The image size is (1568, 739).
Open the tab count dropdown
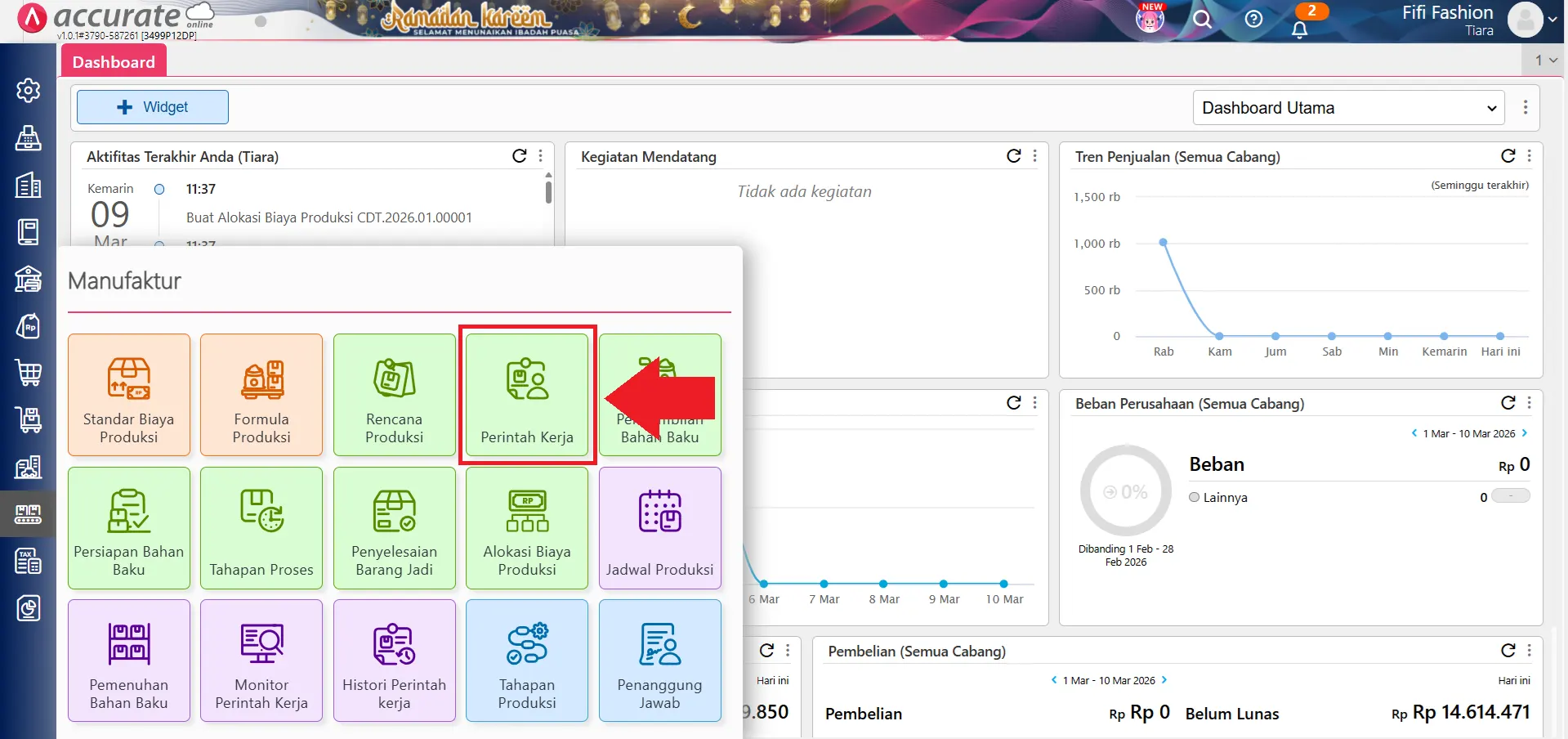coord(1545,60)
